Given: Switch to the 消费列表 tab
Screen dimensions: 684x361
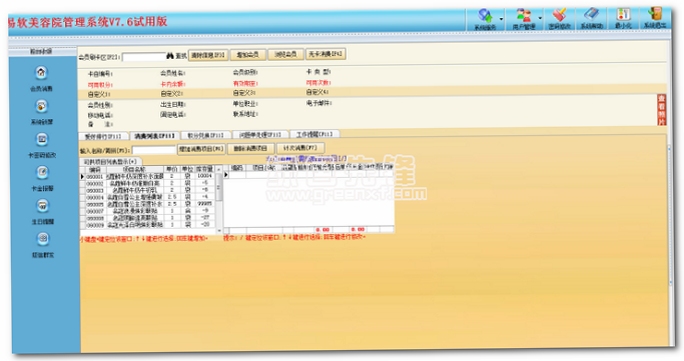Looking at the screenshot, I should (x=154, y=136).
